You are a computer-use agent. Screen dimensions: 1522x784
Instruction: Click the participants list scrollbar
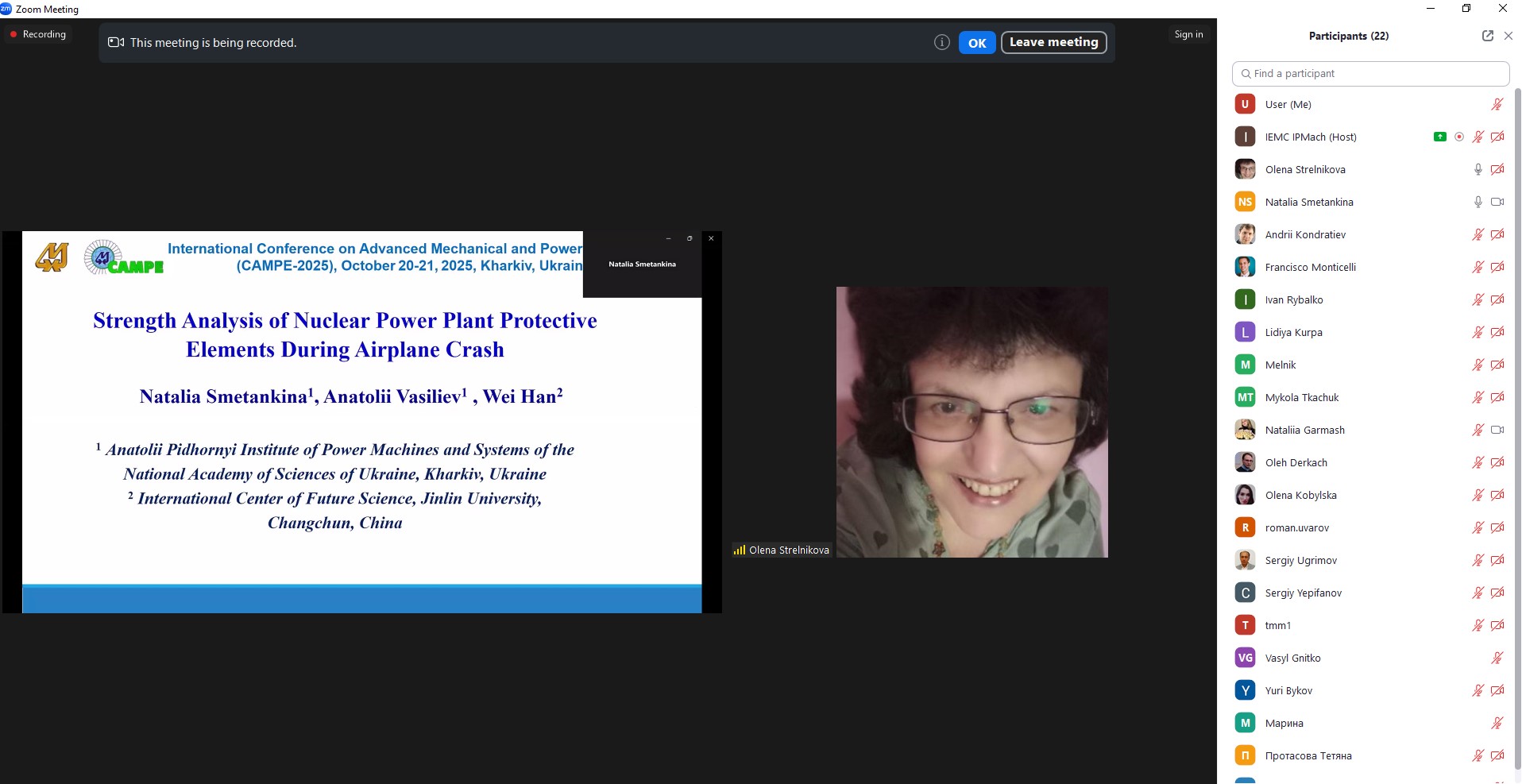tap(1516, 397)
